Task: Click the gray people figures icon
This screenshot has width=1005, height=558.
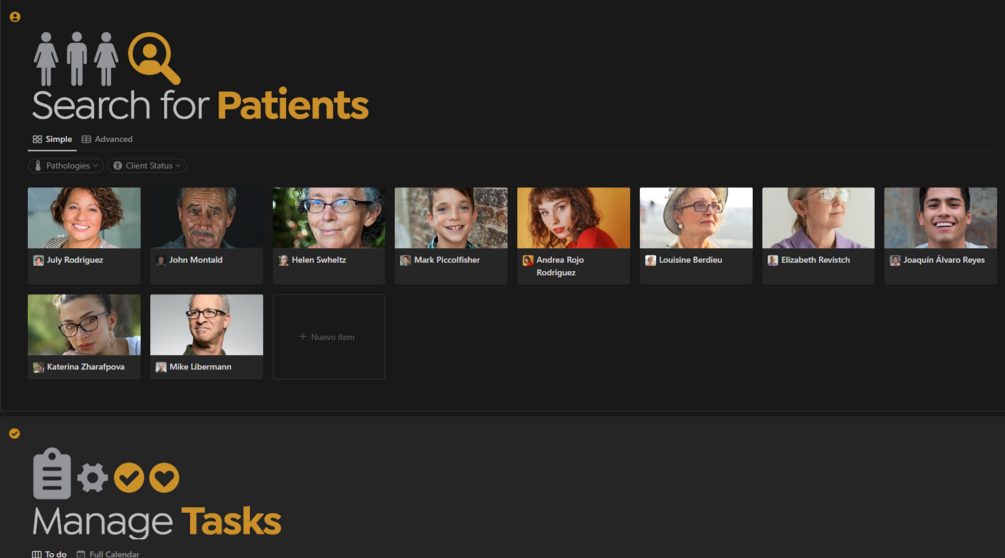Action: click(76, 59)
